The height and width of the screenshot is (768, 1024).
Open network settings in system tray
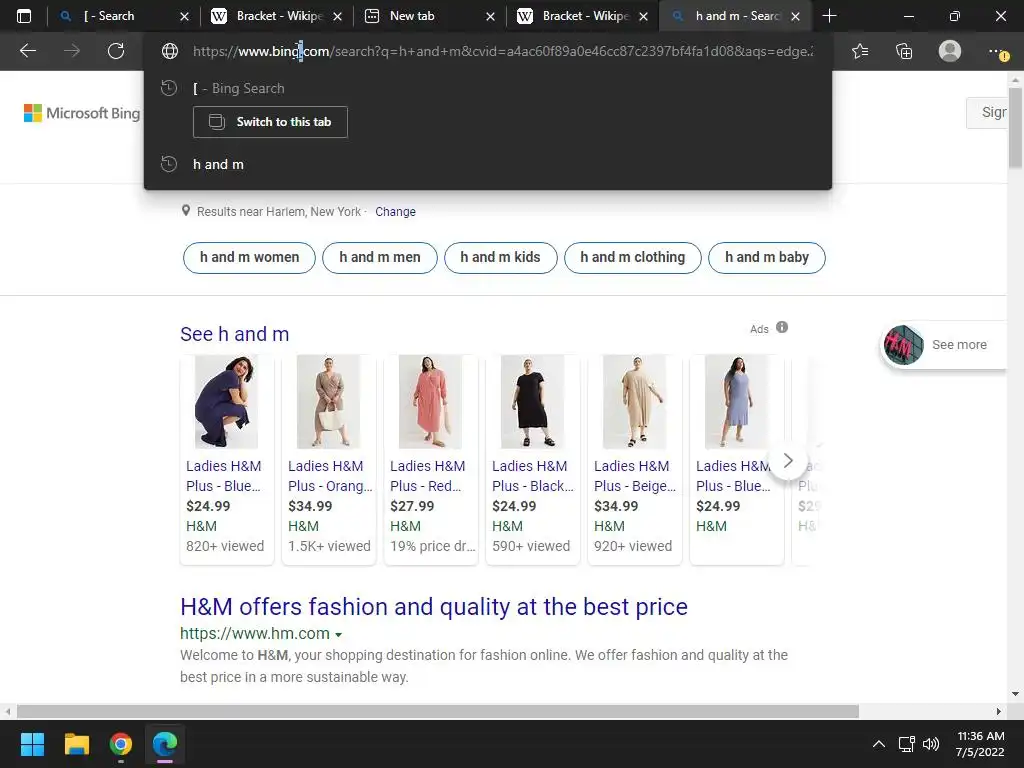coord(906,744)
